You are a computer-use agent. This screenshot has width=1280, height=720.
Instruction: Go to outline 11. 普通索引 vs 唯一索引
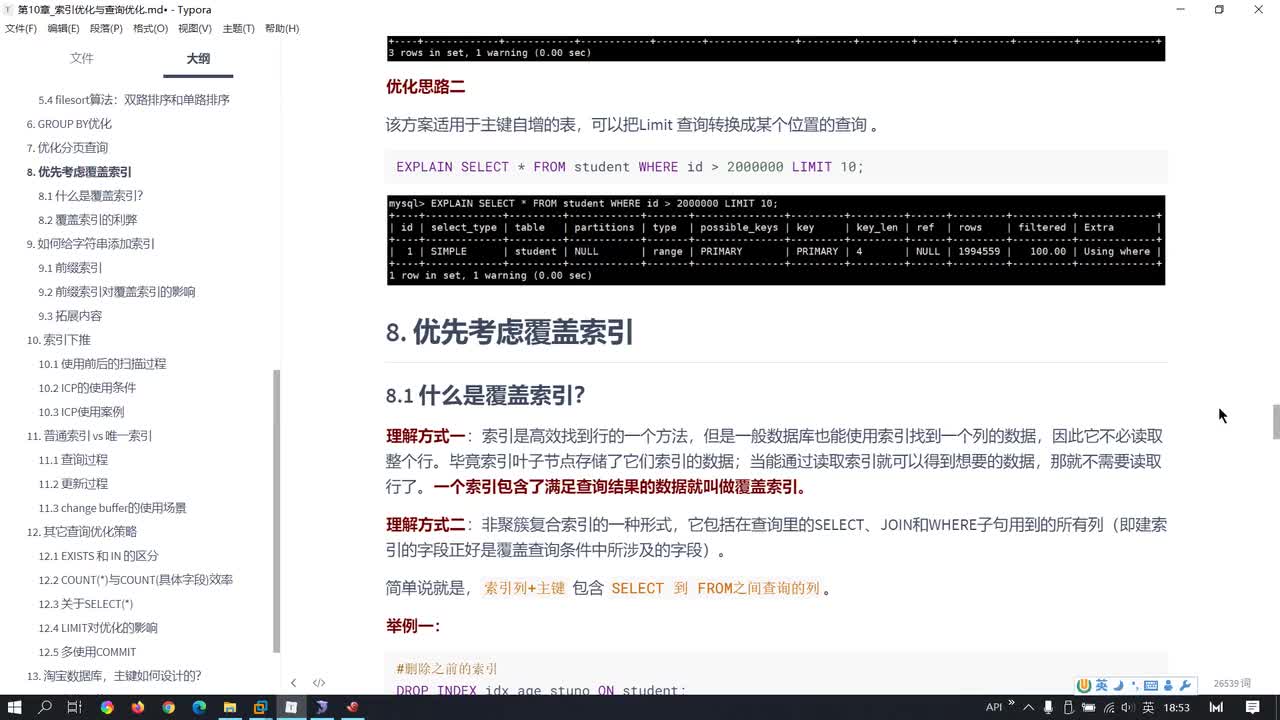(90, 436)
